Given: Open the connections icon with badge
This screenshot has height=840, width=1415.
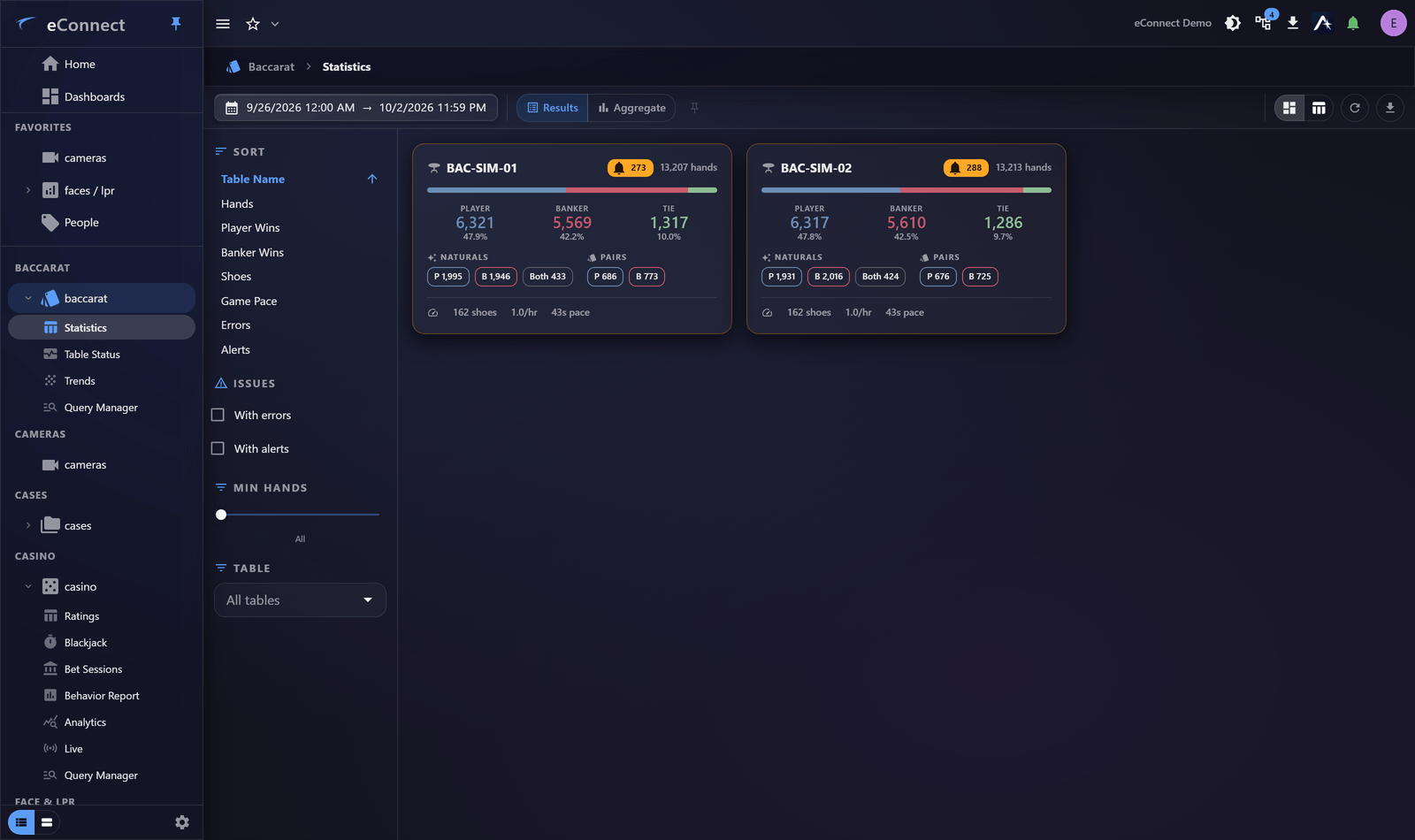Looking at the screenshot, I should 1264,22.
